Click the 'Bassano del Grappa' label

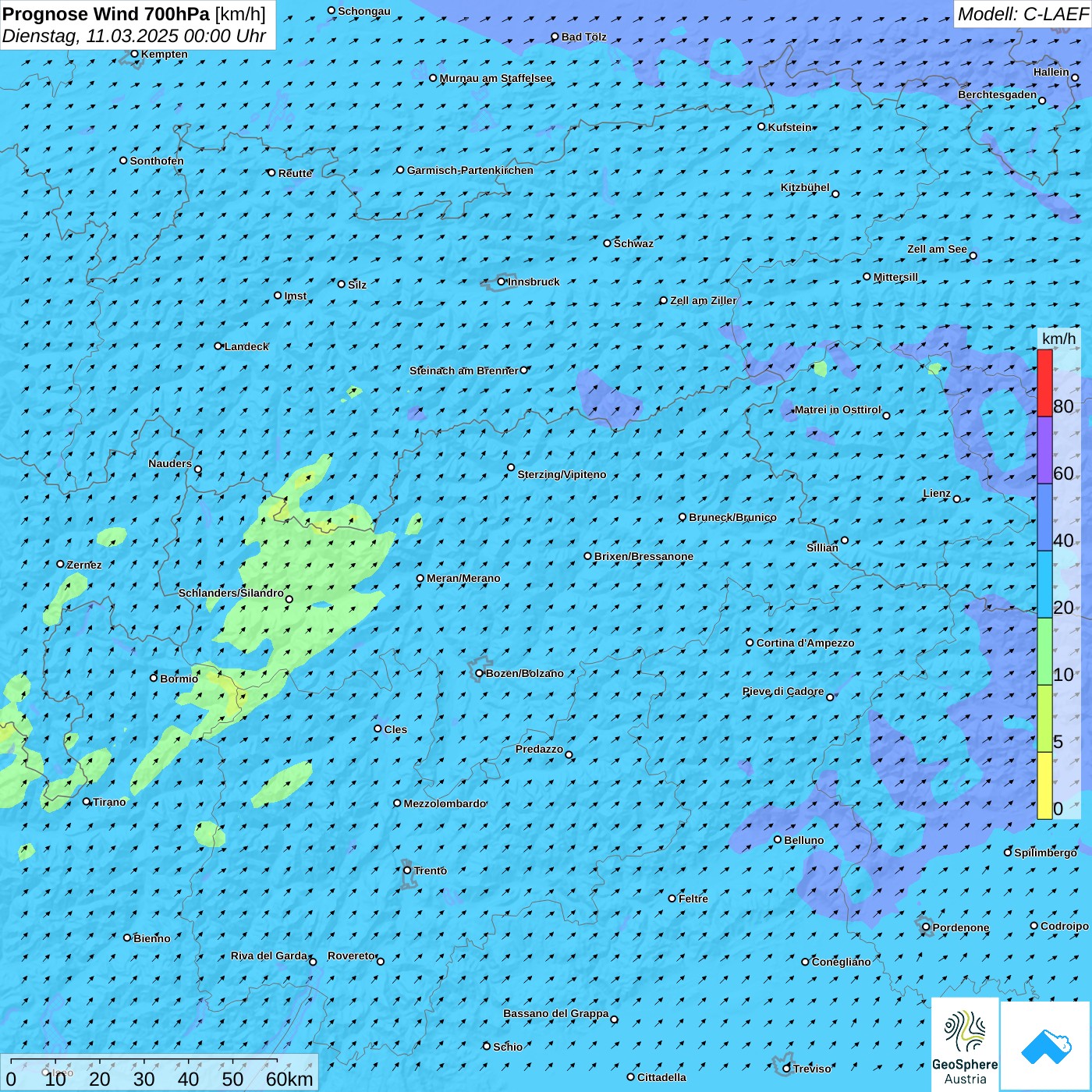click(x=556, y=1013)
